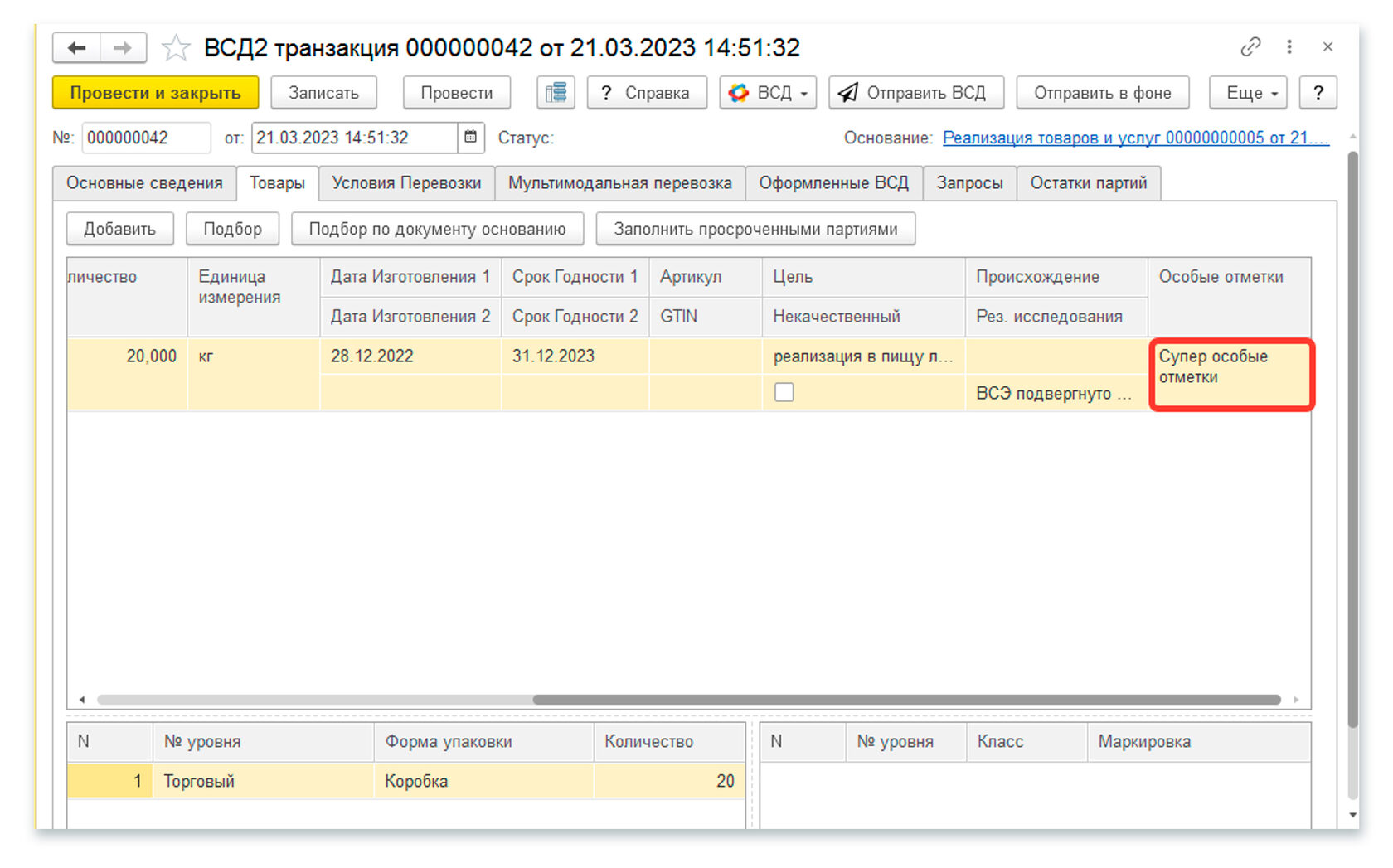Copy link to document via chain icon
1393x868 pixels.
point(1250,47)
